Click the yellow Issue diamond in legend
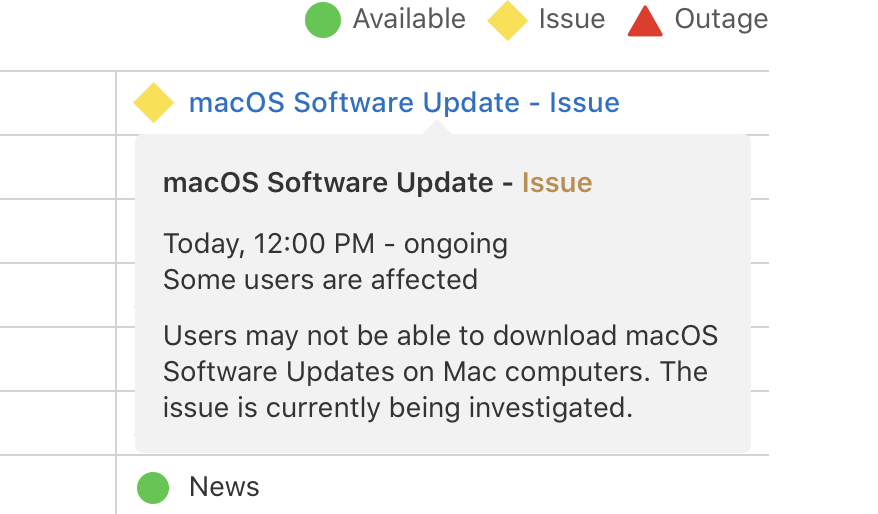 click(507, 20)
